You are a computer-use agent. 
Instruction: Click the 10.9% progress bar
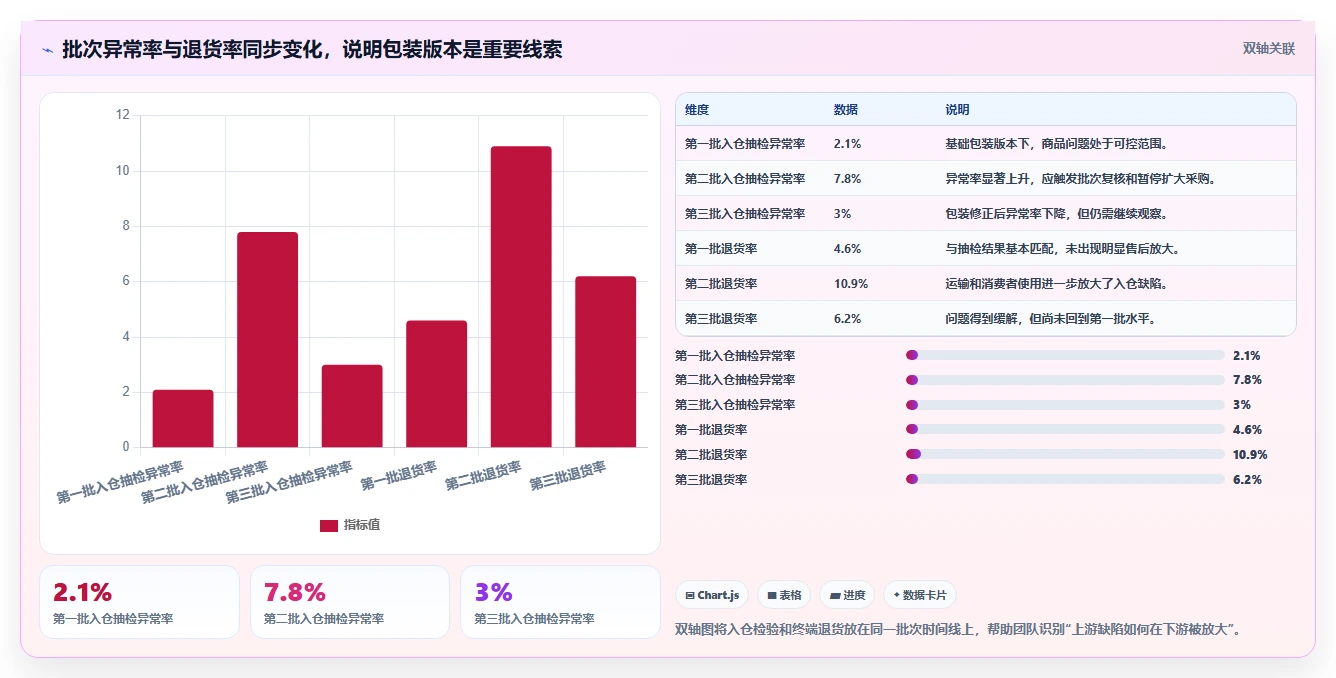click(x=1065, y=455)
